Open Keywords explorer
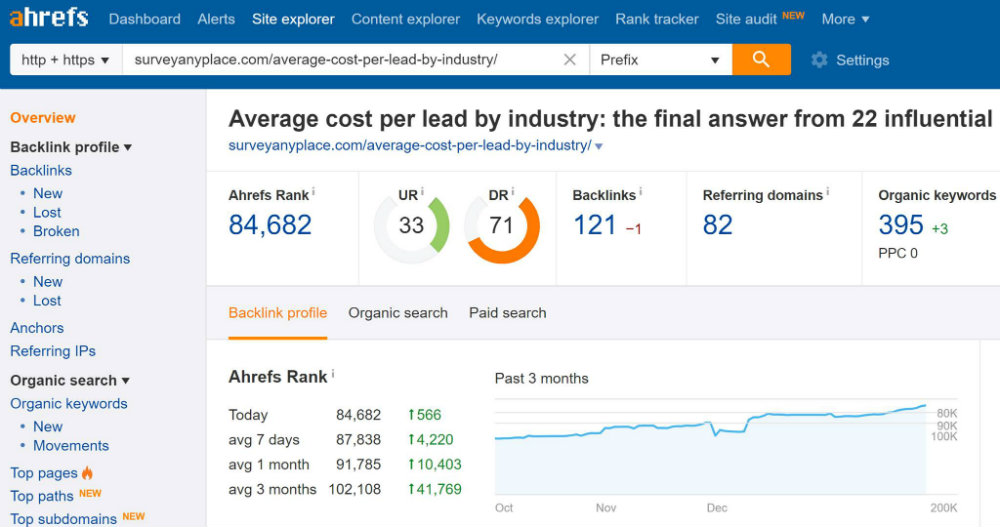The width and height of the screenshot is (1000, 527). click(x=538, y=19)
